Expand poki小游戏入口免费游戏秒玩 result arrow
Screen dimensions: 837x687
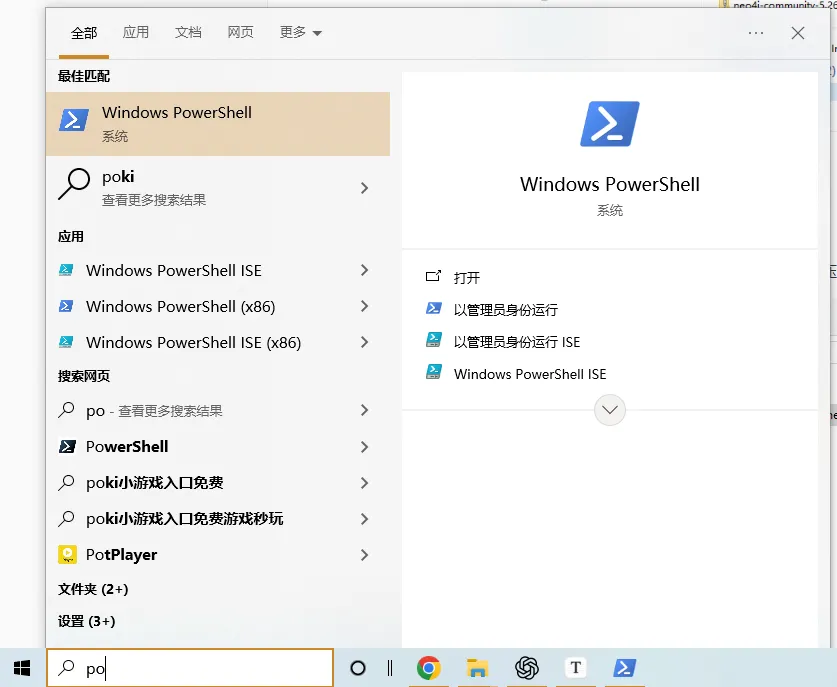click(x=364, y=519)
